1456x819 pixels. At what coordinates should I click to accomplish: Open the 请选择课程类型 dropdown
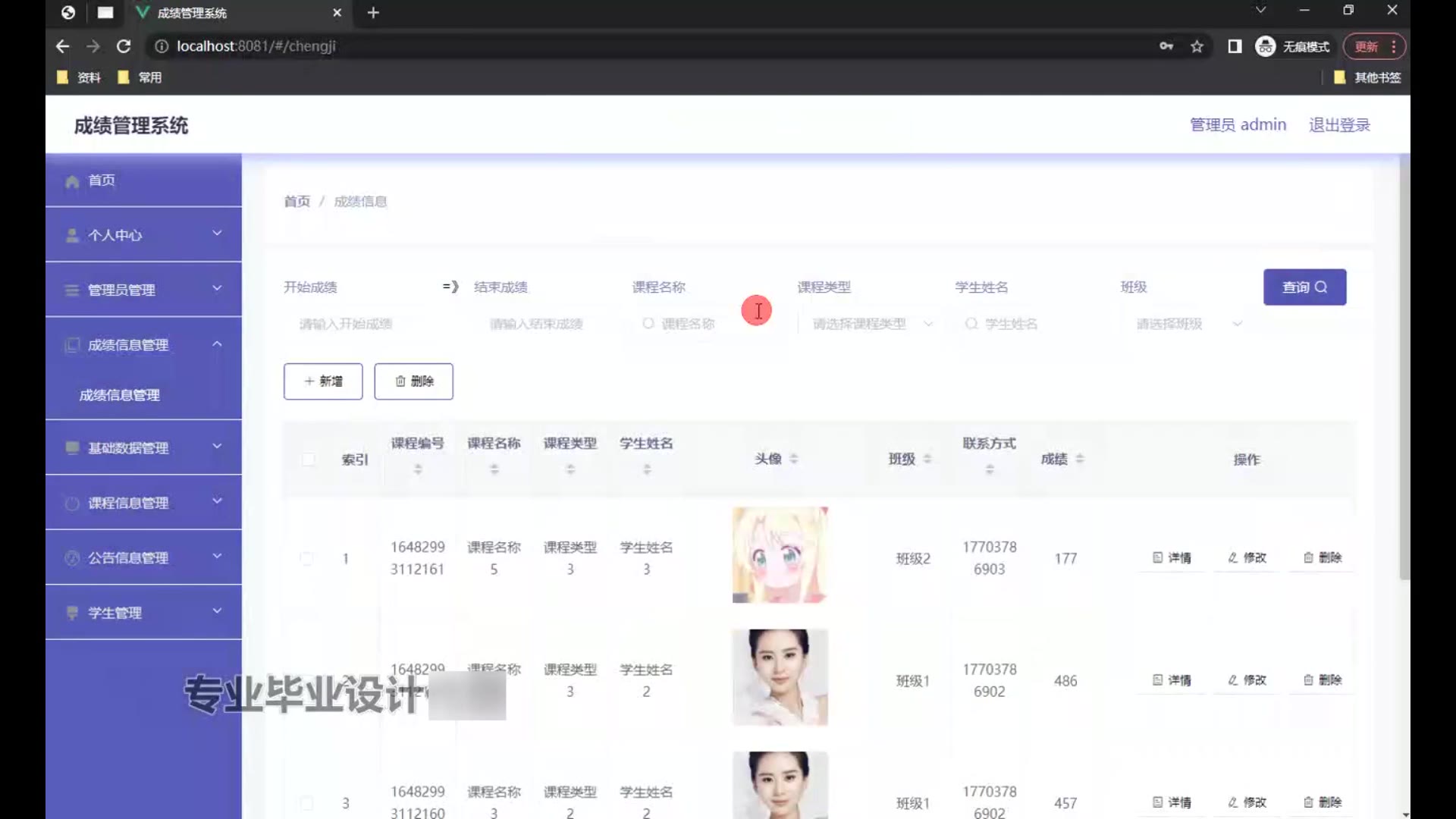[869, 324]
